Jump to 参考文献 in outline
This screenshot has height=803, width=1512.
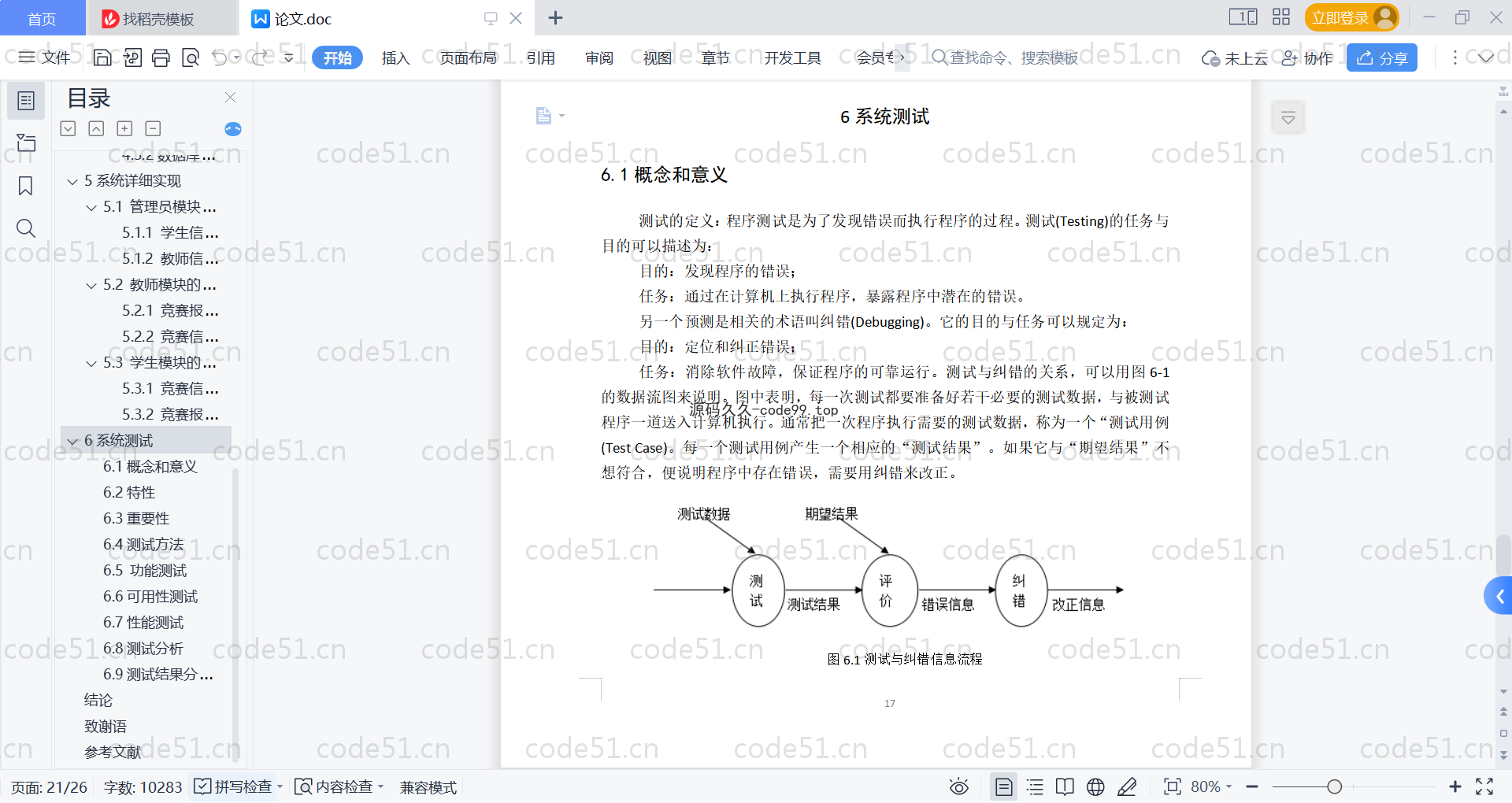113,753
